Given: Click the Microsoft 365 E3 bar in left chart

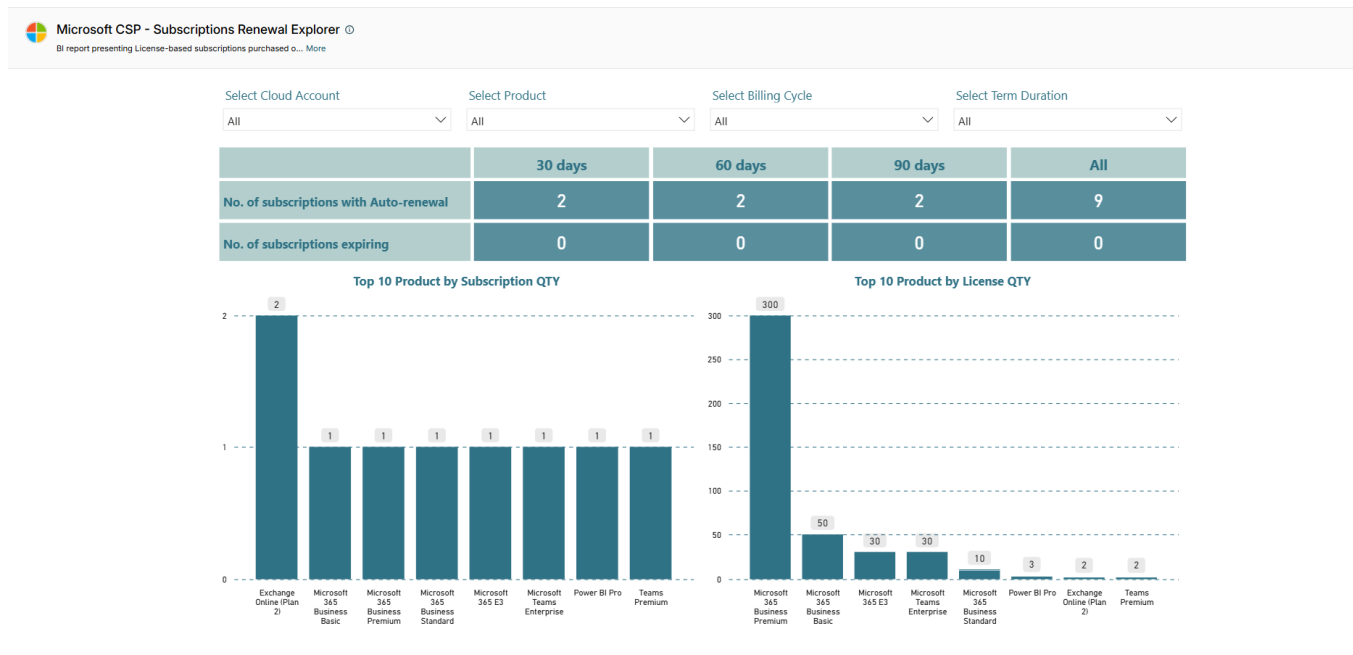Looking at the screenshot, I should 490,510.
